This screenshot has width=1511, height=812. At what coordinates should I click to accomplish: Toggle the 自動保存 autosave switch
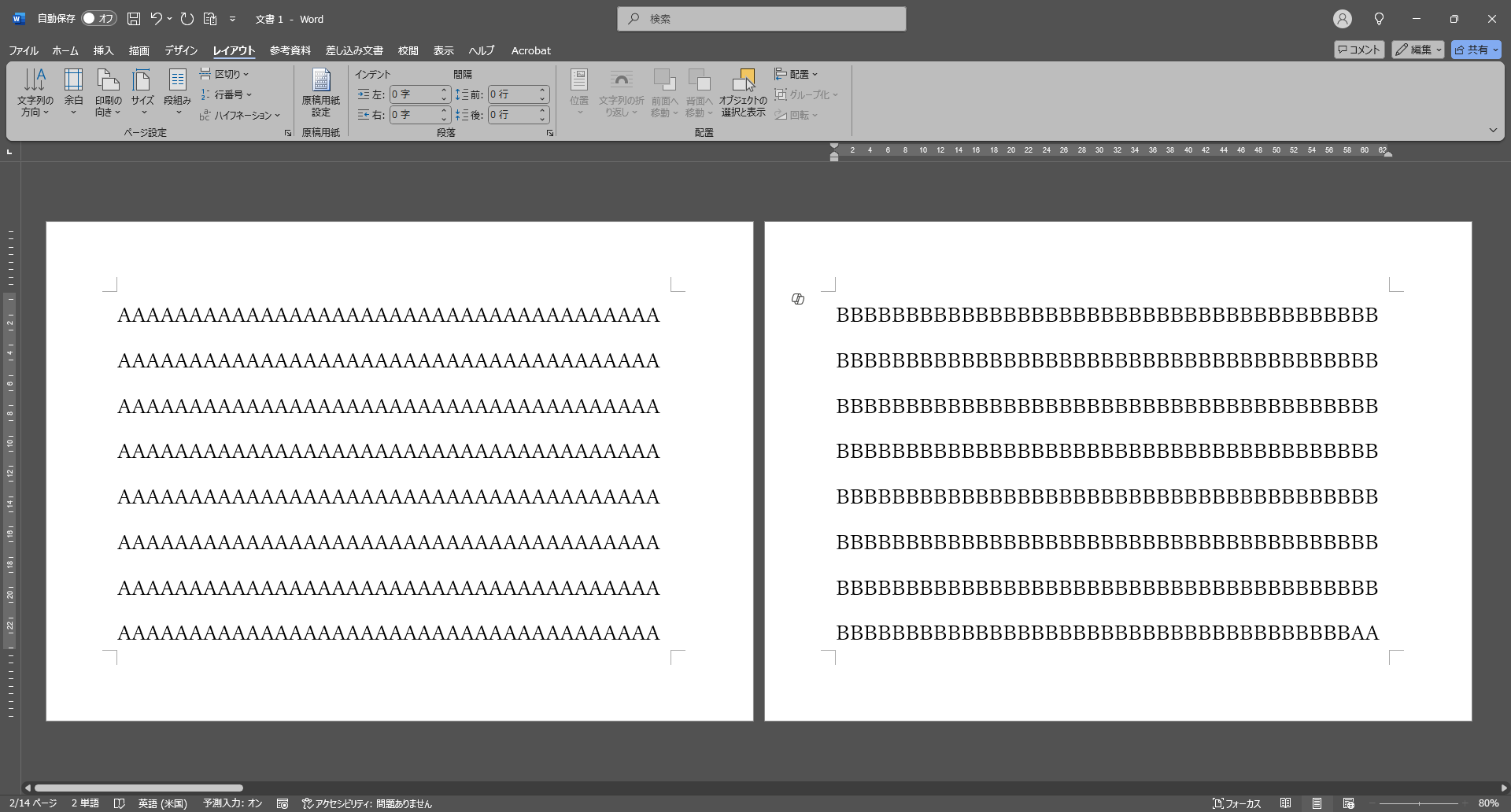coord(99,18)
